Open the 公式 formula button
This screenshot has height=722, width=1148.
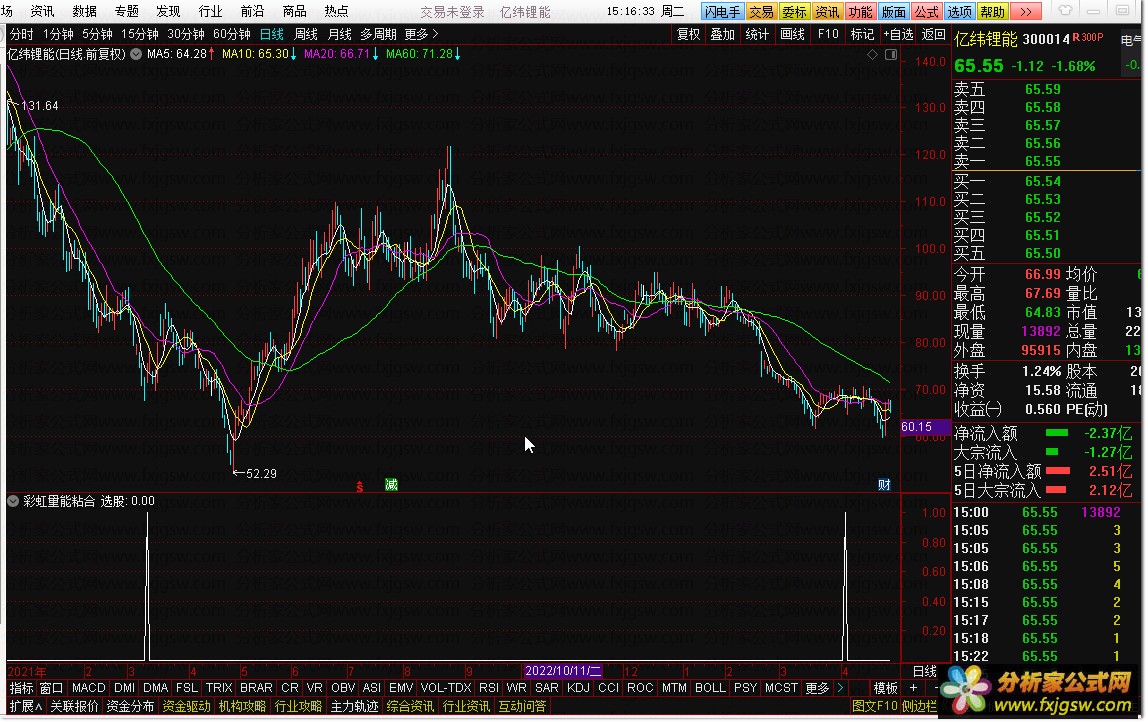coord(926,12)
